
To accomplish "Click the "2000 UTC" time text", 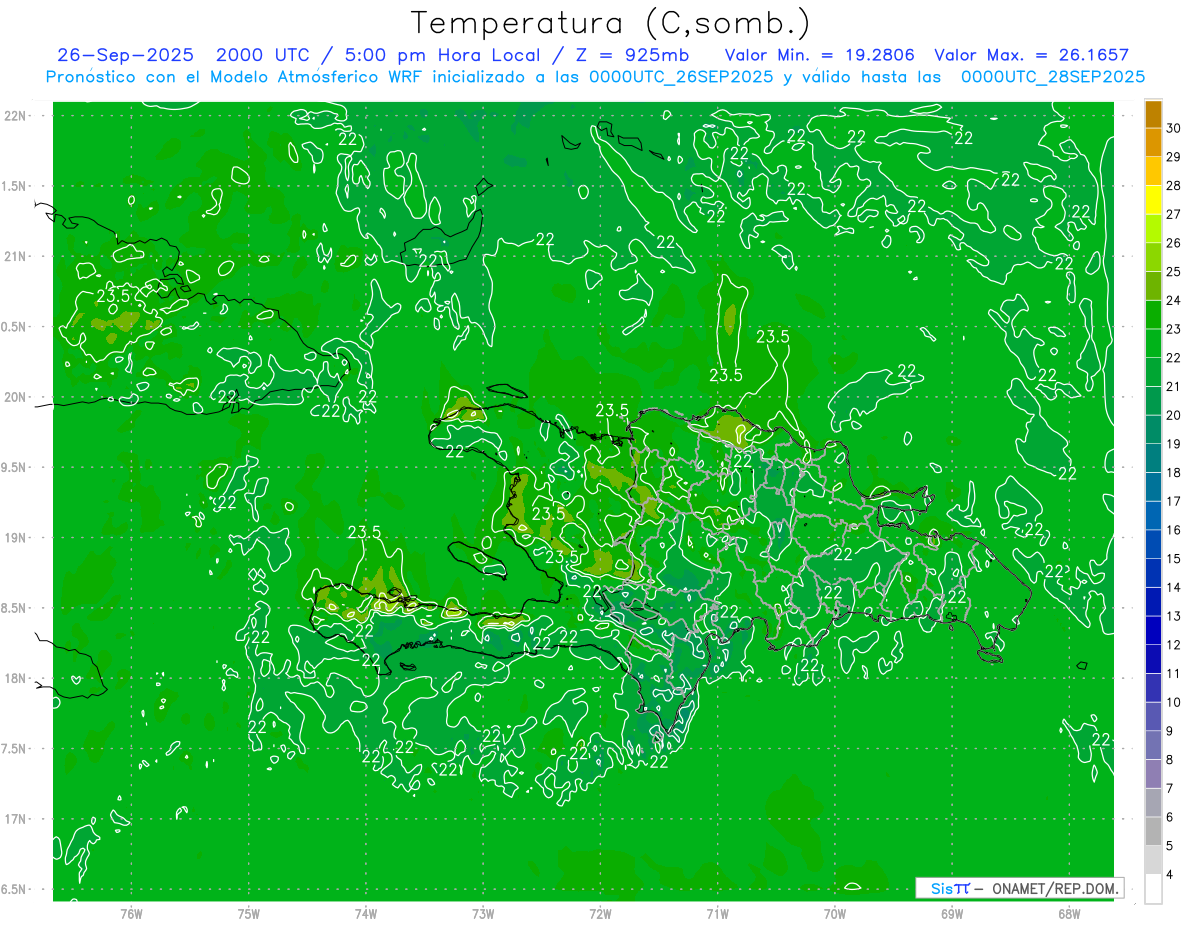I will tap(264, 55).
